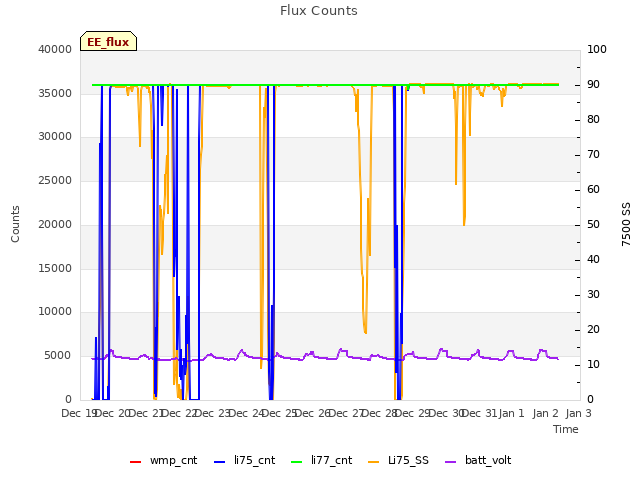Click the purple batt_volt legend color marker
The height and width of the screenshot is (480, 640).
coord(451,462)
